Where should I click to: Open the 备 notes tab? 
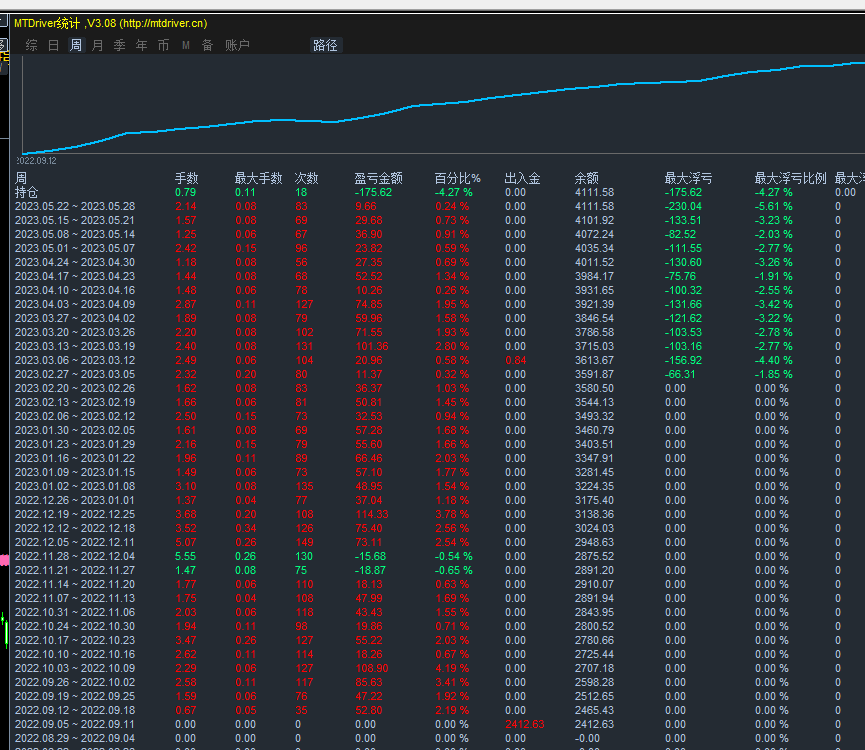coord(207,45)
